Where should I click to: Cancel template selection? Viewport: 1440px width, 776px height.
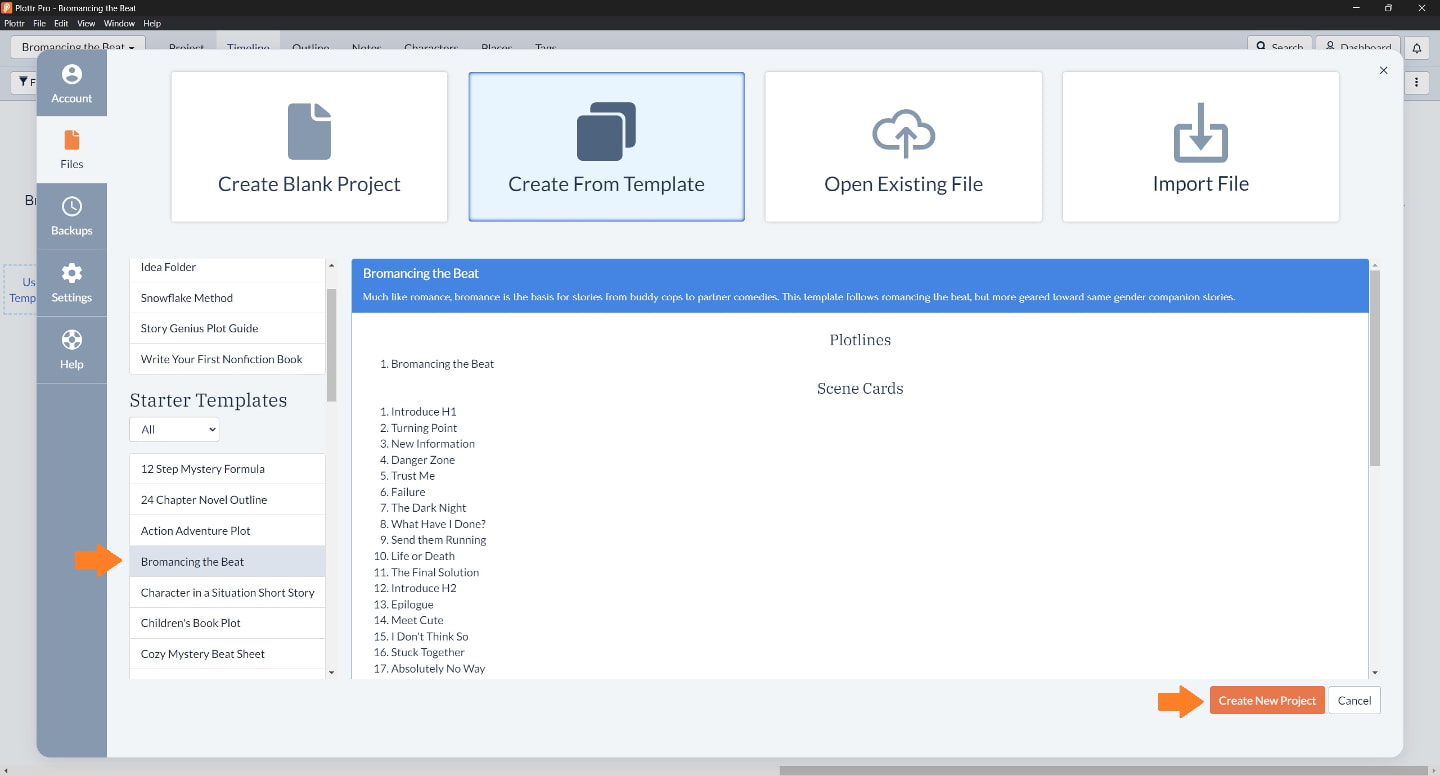click(1354, 700)
